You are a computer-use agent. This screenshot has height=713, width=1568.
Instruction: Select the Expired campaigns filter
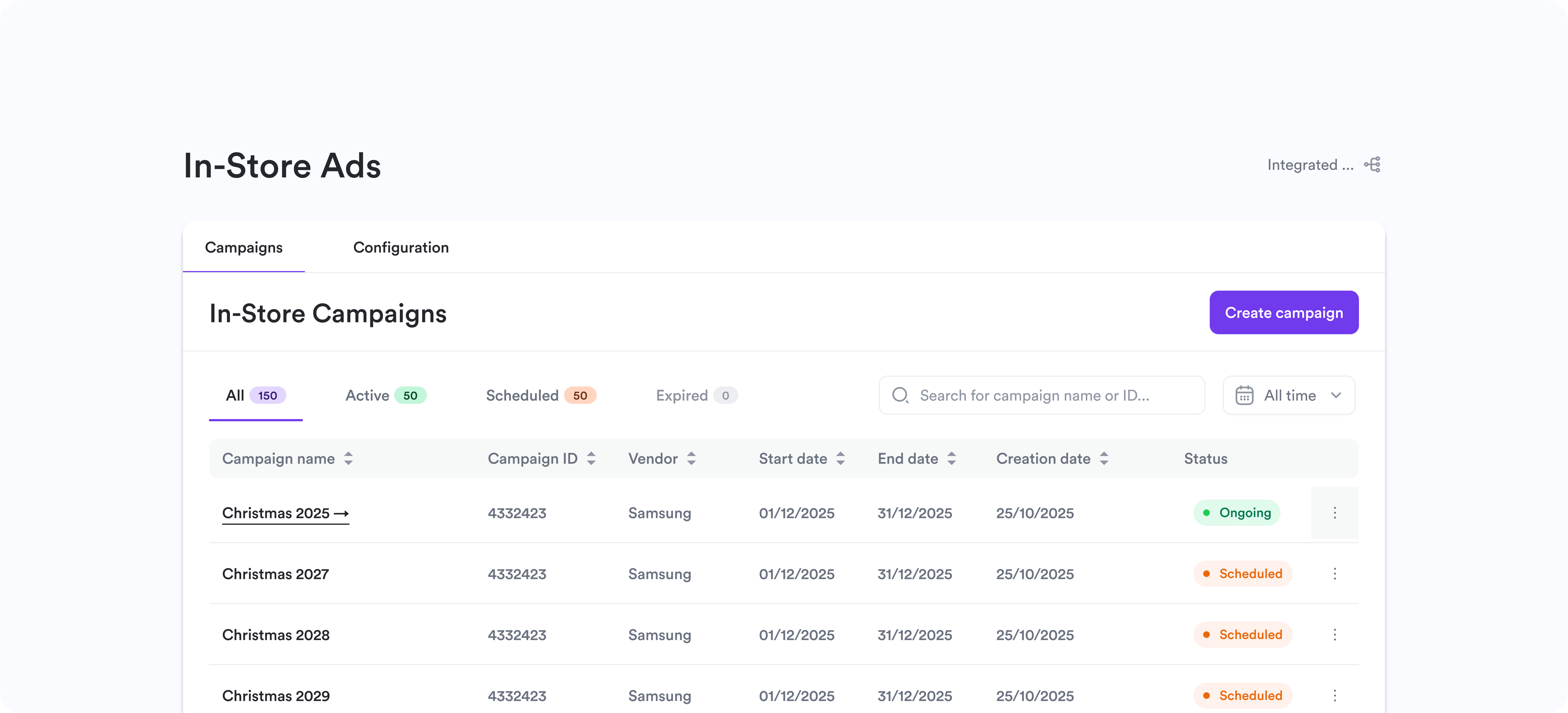[696, 395]
